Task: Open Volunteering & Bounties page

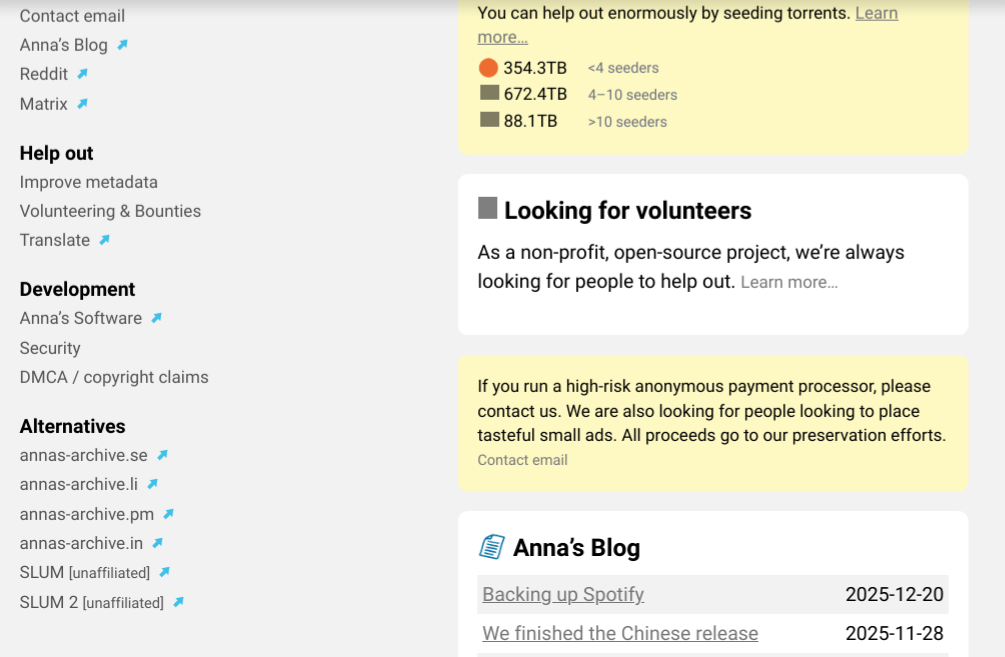Action: tap(110, 211)
